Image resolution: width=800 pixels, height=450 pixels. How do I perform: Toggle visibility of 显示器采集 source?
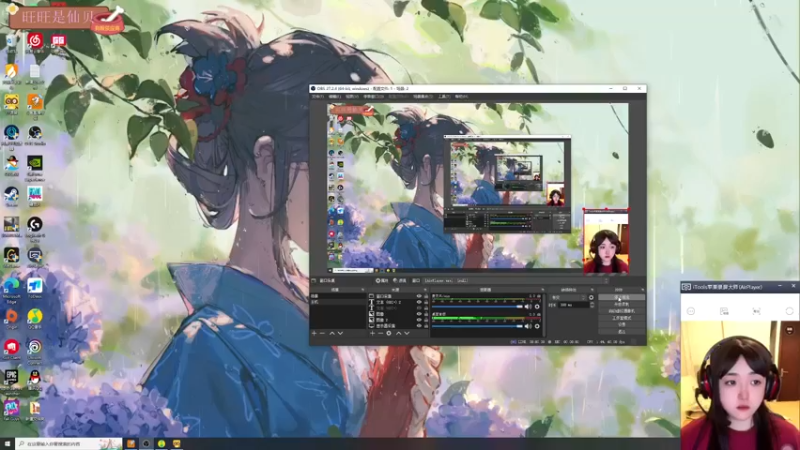(419, 326)
